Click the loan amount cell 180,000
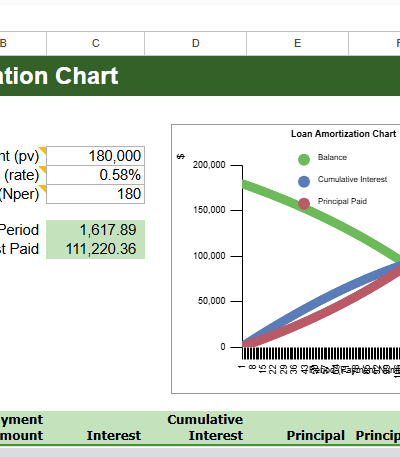 click(x=96, y=156)
